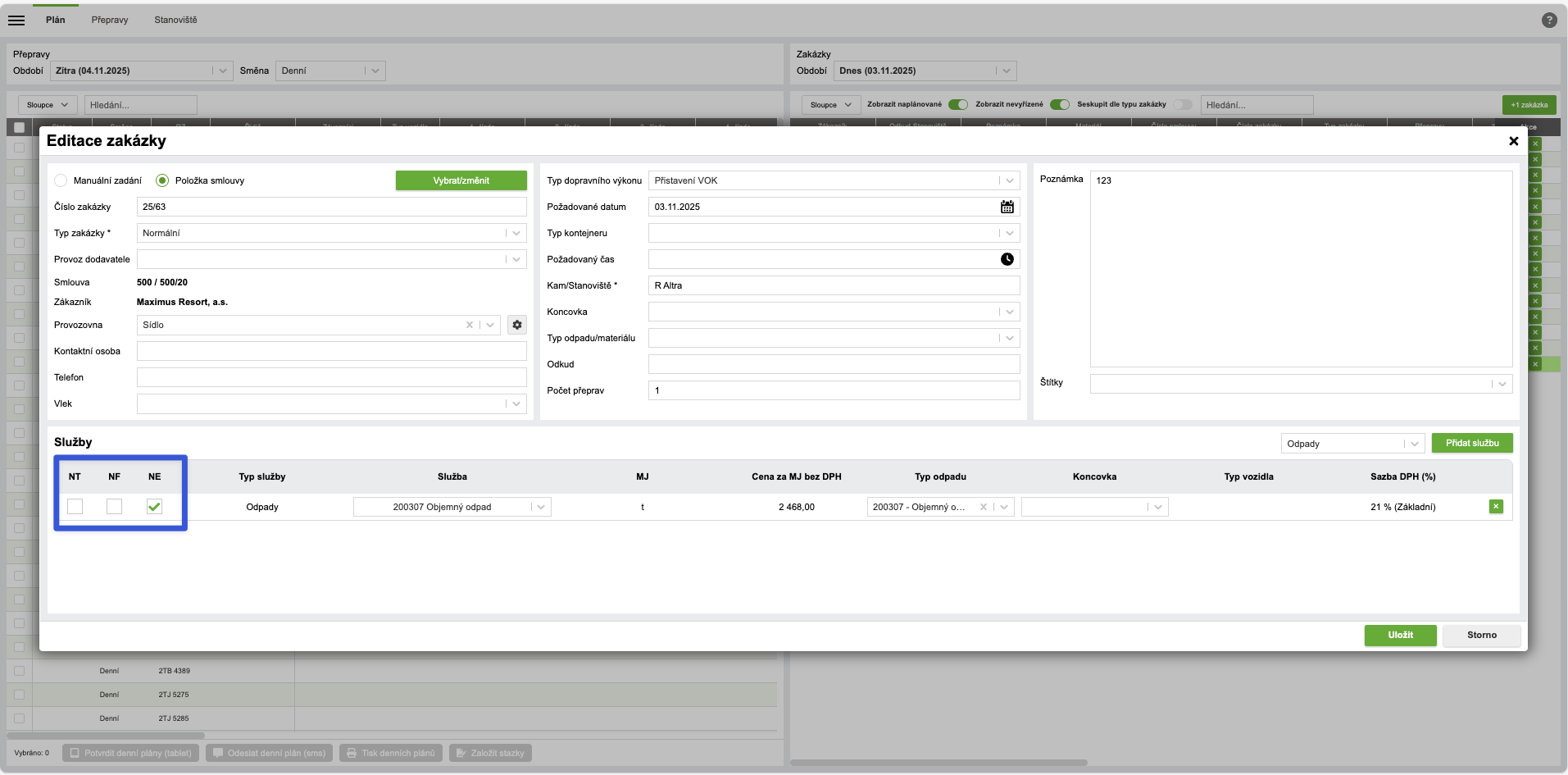The width and height of the screenshot is (1568, 775).
Task: Check the Denní 2TB 4389 row checkbox
Action: [19, 671]
